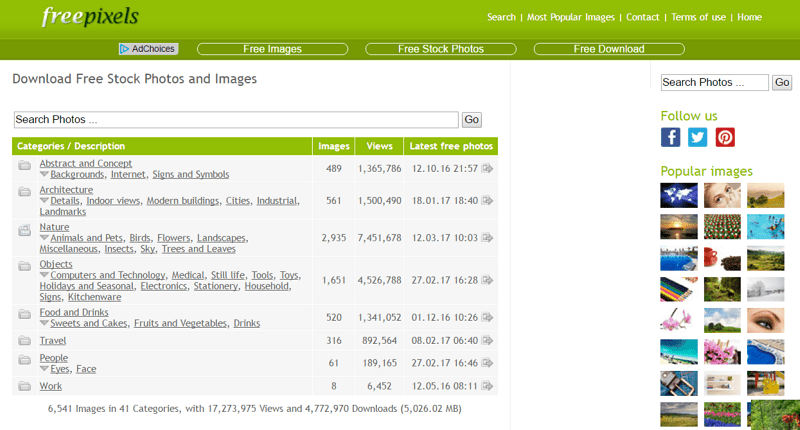Click the folder icon beside Abstract and Concept
800x430 pixels.
coord(24,165)
